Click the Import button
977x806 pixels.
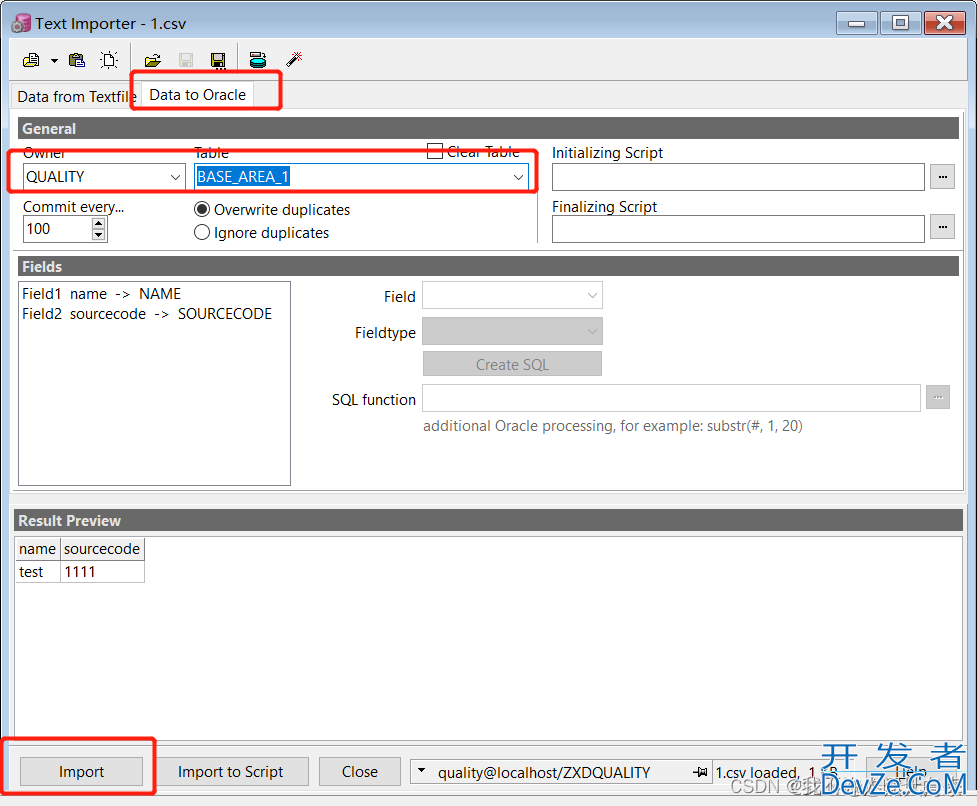[x=82, y=772]
